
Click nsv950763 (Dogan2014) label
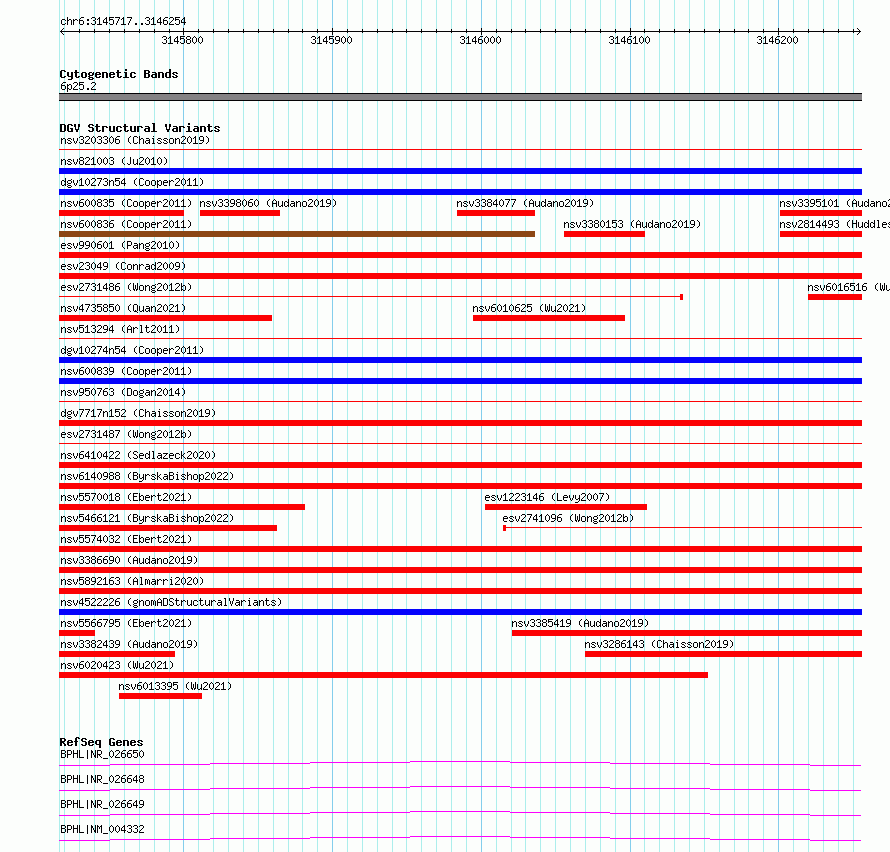coord(123,392)
